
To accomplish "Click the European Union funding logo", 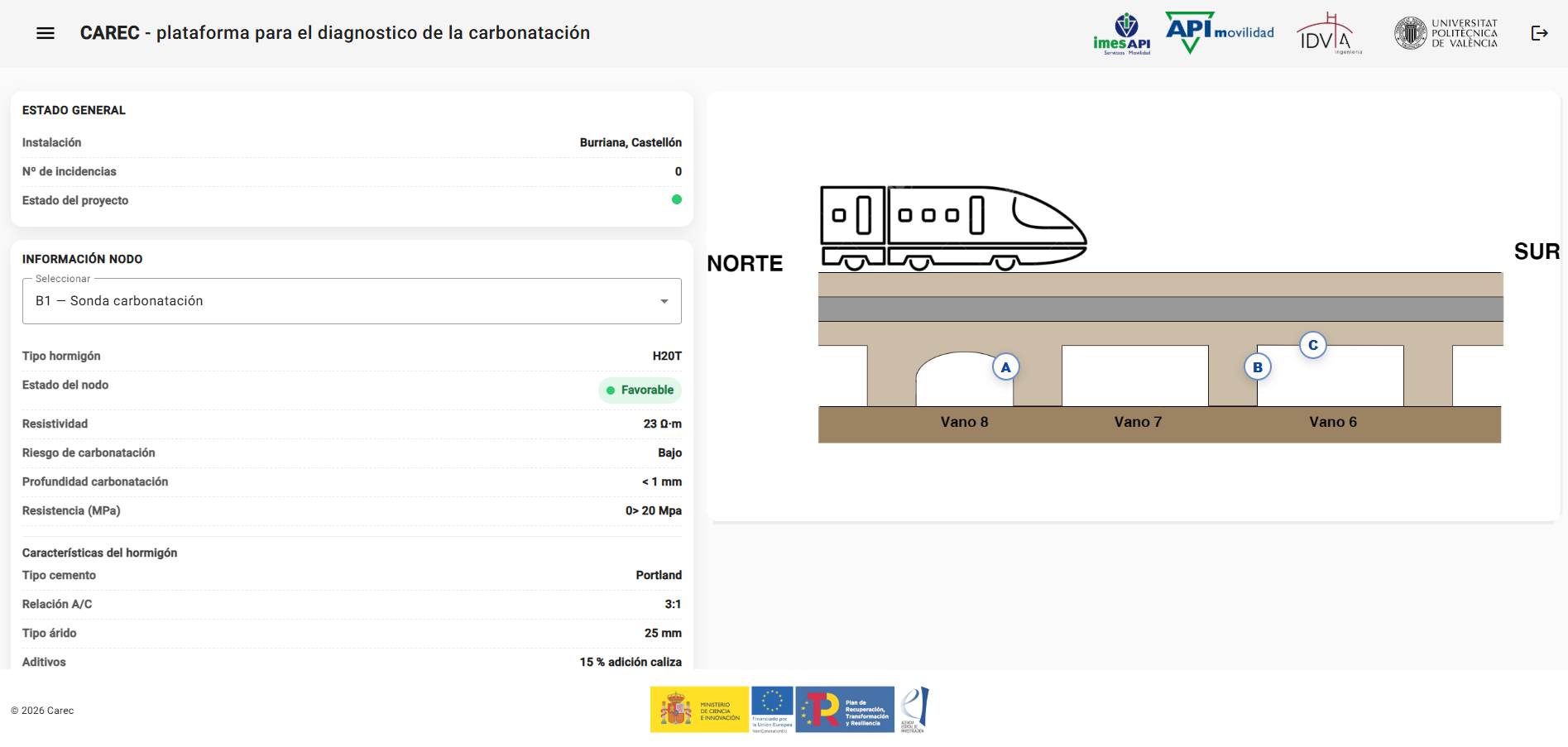I will pyautogui.click(x=772, y=710).
